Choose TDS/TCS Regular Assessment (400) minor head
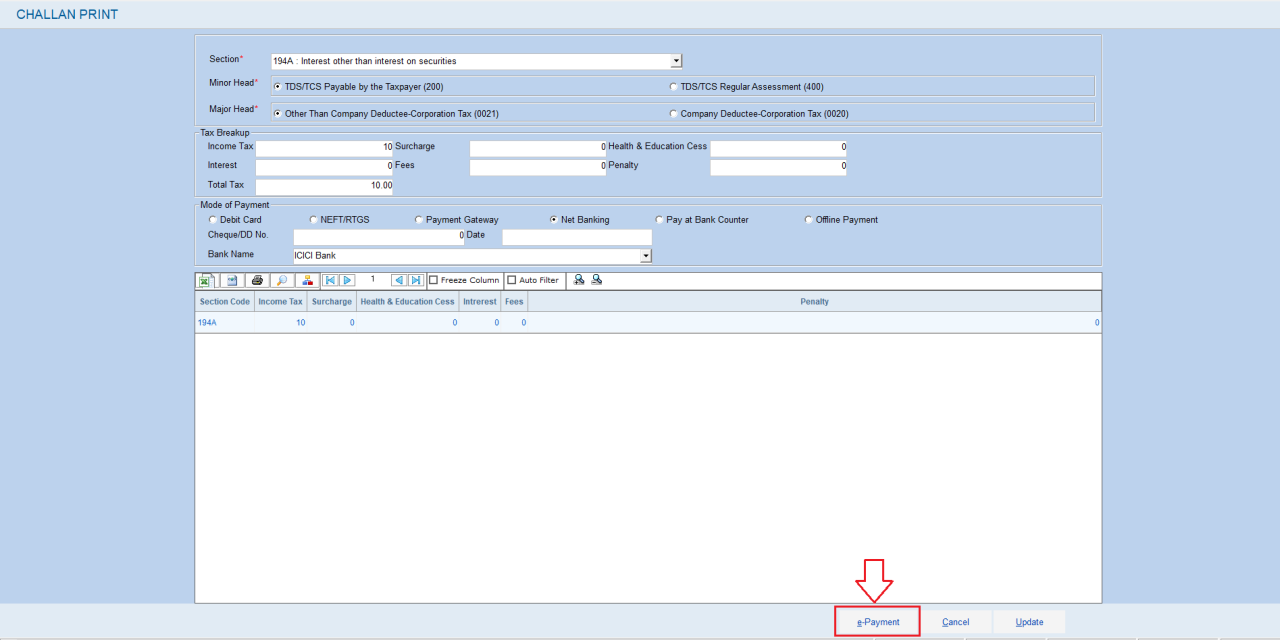1280x640 pixels. (x=673, y=87)
